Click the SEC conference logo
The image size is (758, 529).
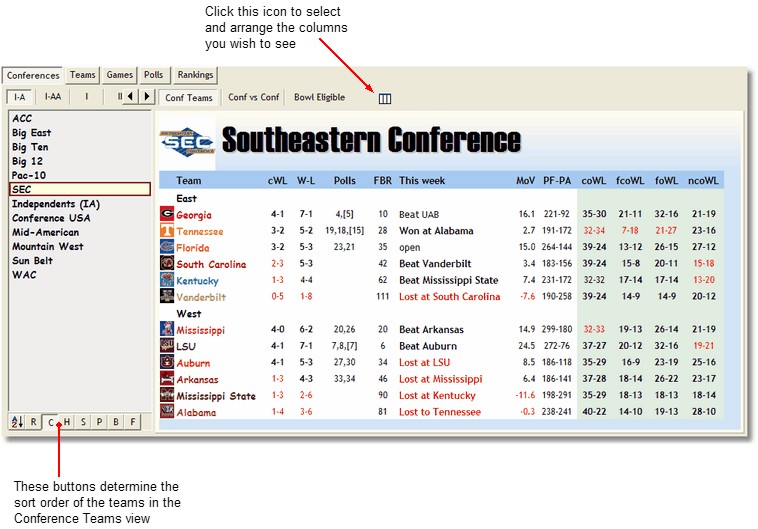tap(187, 142)
